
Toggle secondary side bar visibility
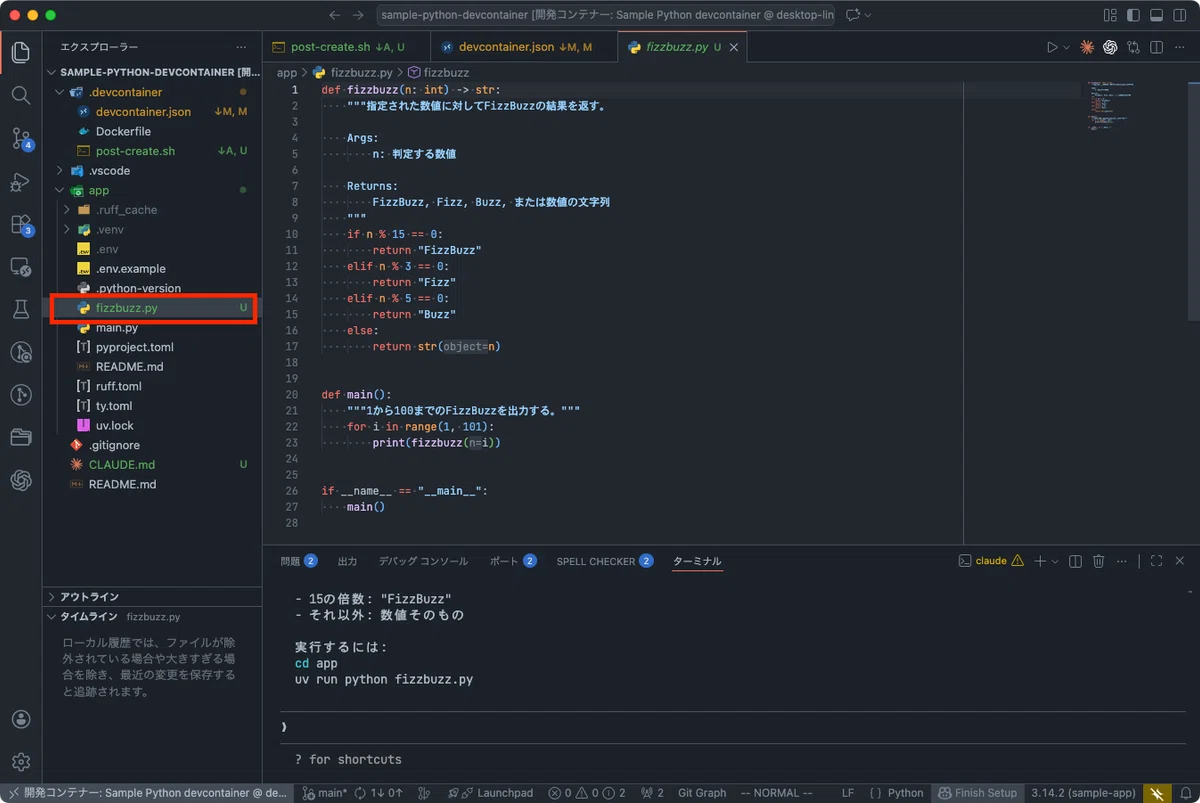[x=1179, y=15]
